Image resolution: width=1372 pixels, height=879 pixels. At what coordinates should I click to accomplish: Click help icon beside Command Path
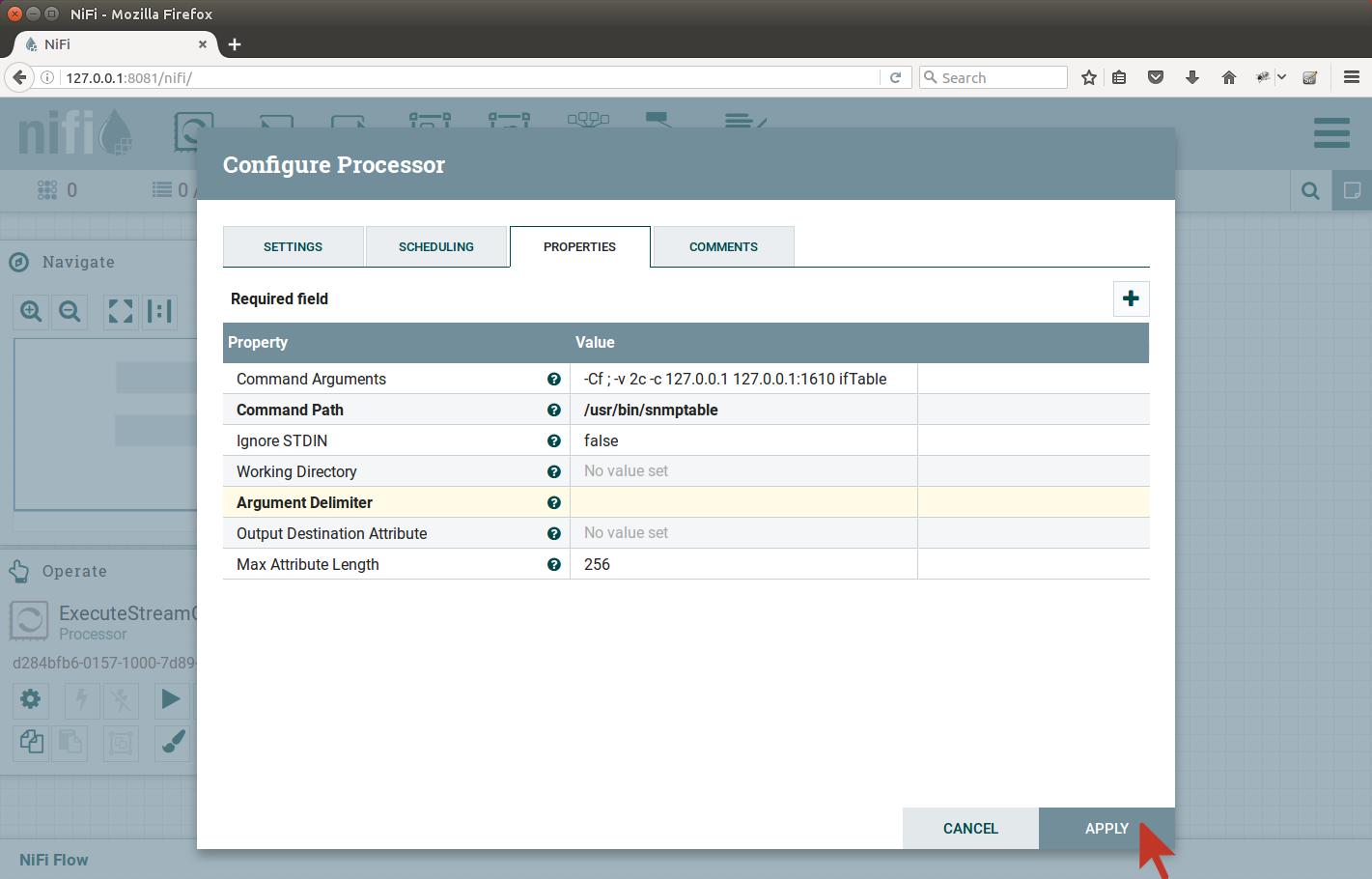pos(554,411)
